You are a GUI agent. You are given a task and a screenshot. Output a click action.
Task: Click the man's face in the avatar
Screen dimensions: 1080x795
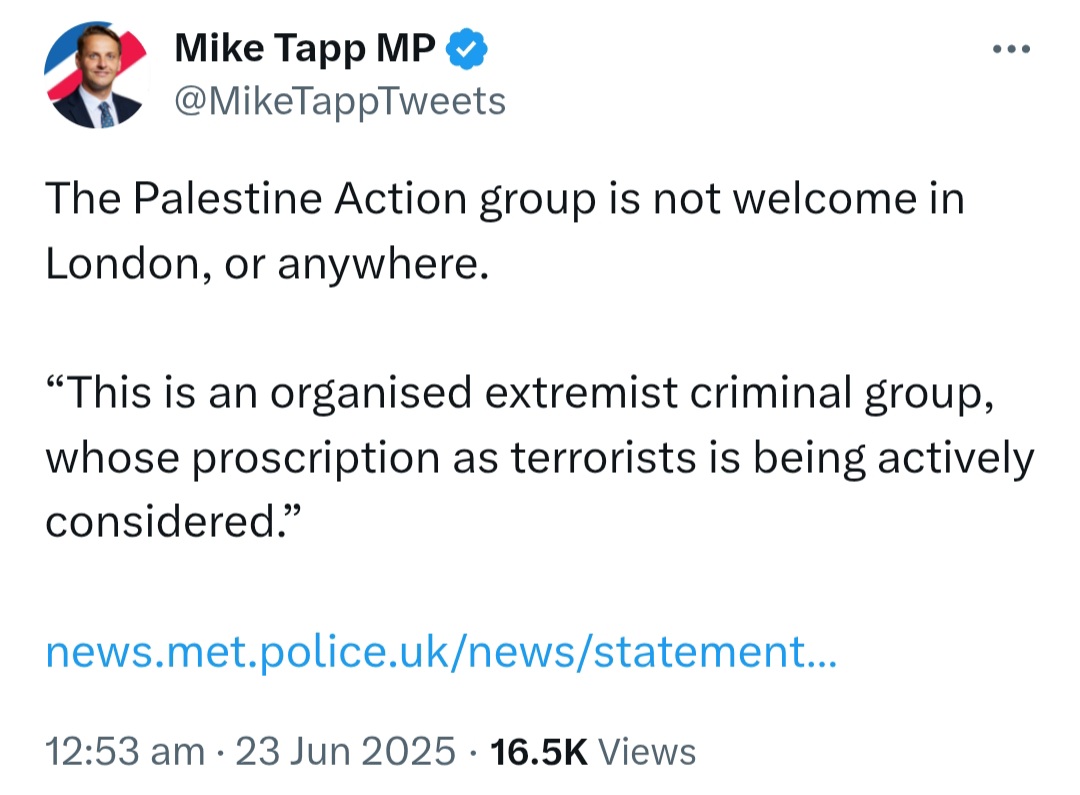pos(100,56)
